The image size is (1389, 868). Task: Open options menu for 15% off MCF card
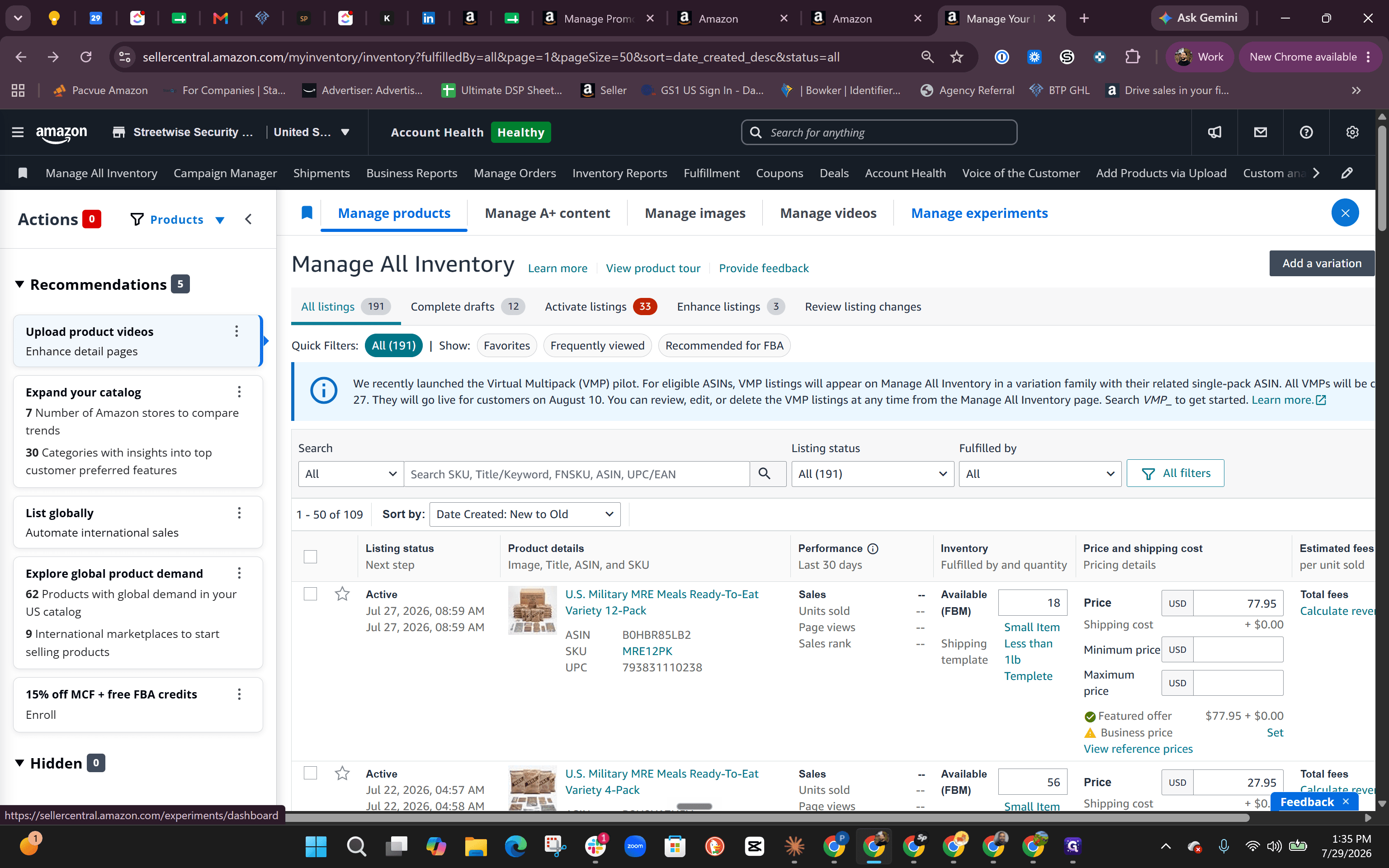point(239,694)
